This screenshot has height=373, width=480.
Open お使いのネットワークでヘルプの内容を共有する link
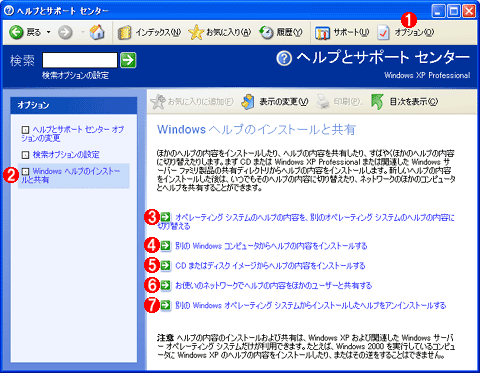[x=274, y=285]
